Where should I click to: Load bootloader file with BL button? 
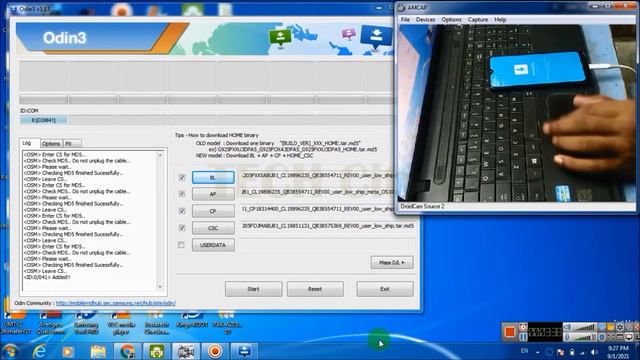click(213, 177)
